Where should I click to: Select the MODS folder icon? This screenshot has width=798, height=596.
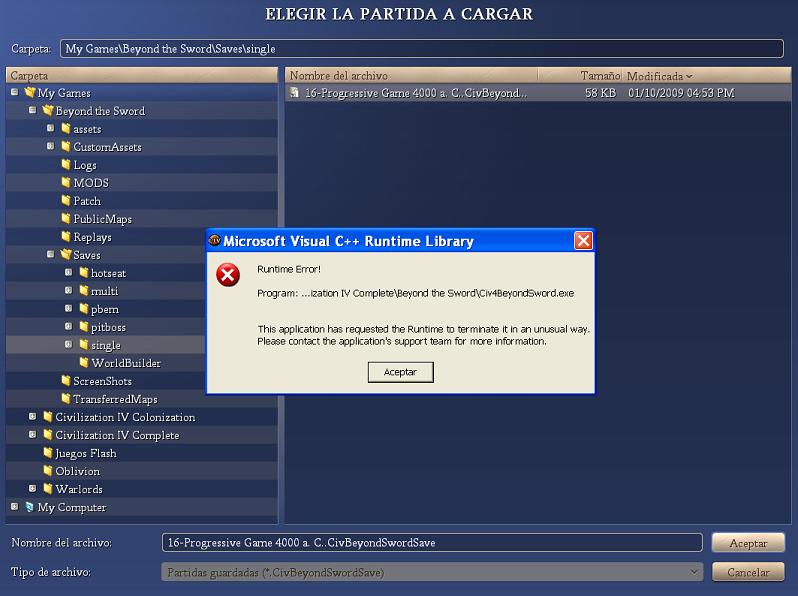66,183
